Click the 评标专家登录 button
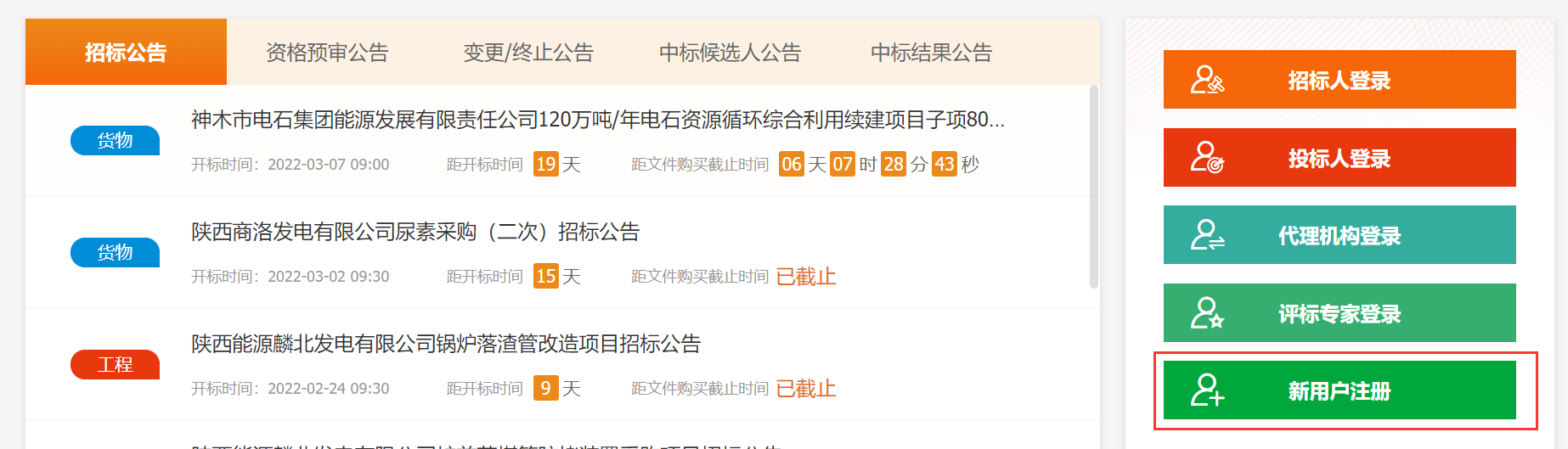1568x449 pixels. [x=1340, y=313]
